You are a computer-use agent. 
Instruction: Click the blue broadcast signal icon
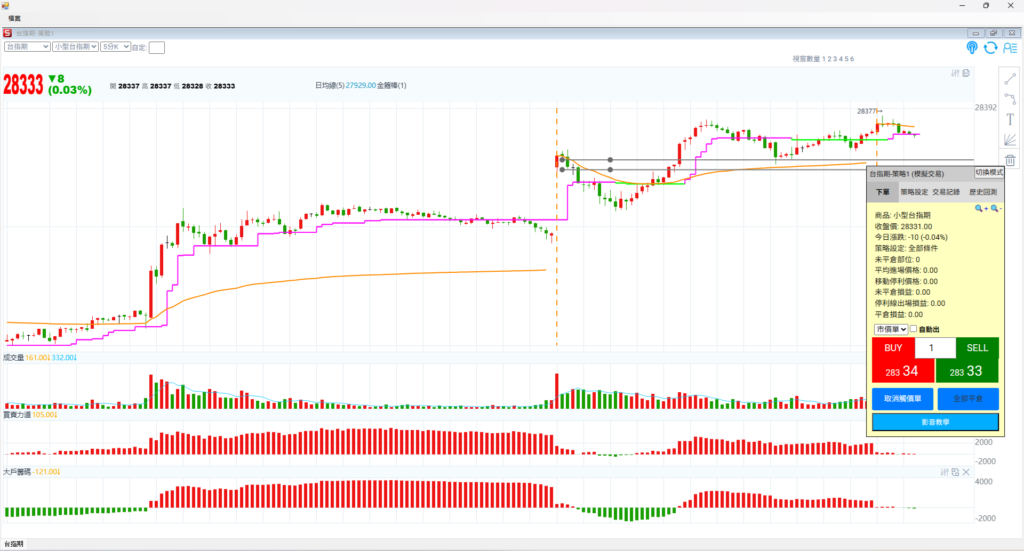(x=972, y=47)
